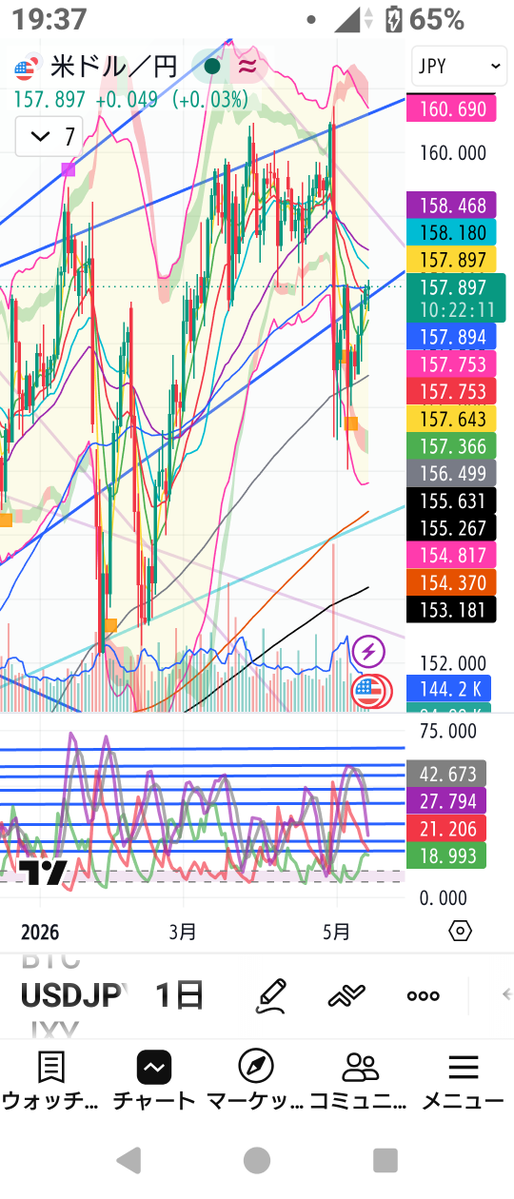Tap the gray 156.499 price label
The height and width of the screenshot is (1199, 514).
451,473
